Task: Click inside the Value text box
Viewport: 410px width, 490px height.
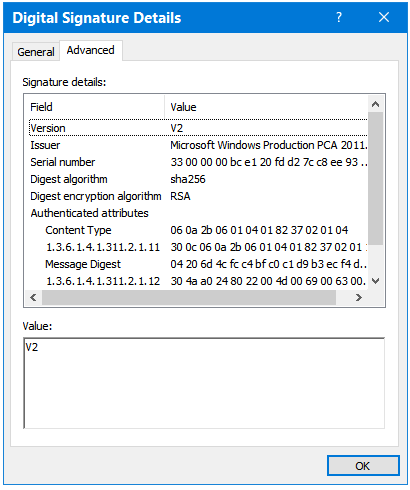Action: click(204, 383)
